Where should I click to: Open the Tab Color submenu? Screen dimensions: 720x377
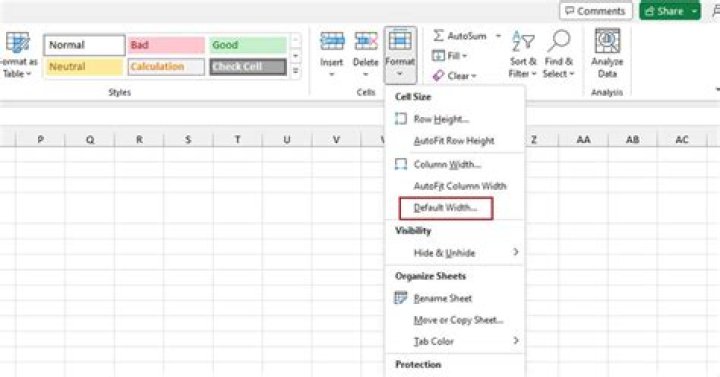click(x=455, y=341)
